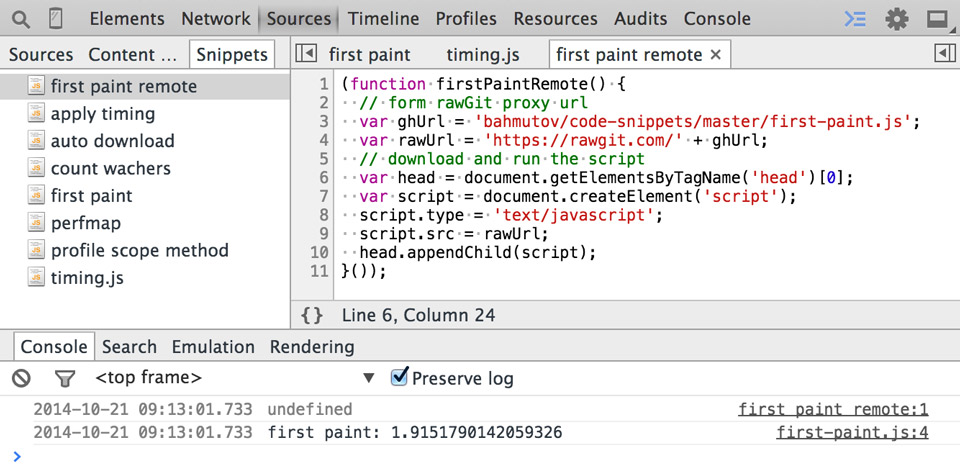The width and height of the screenshot is (960, 475).
Task: Click the console prompt input
Action: (x=480, y=458)
